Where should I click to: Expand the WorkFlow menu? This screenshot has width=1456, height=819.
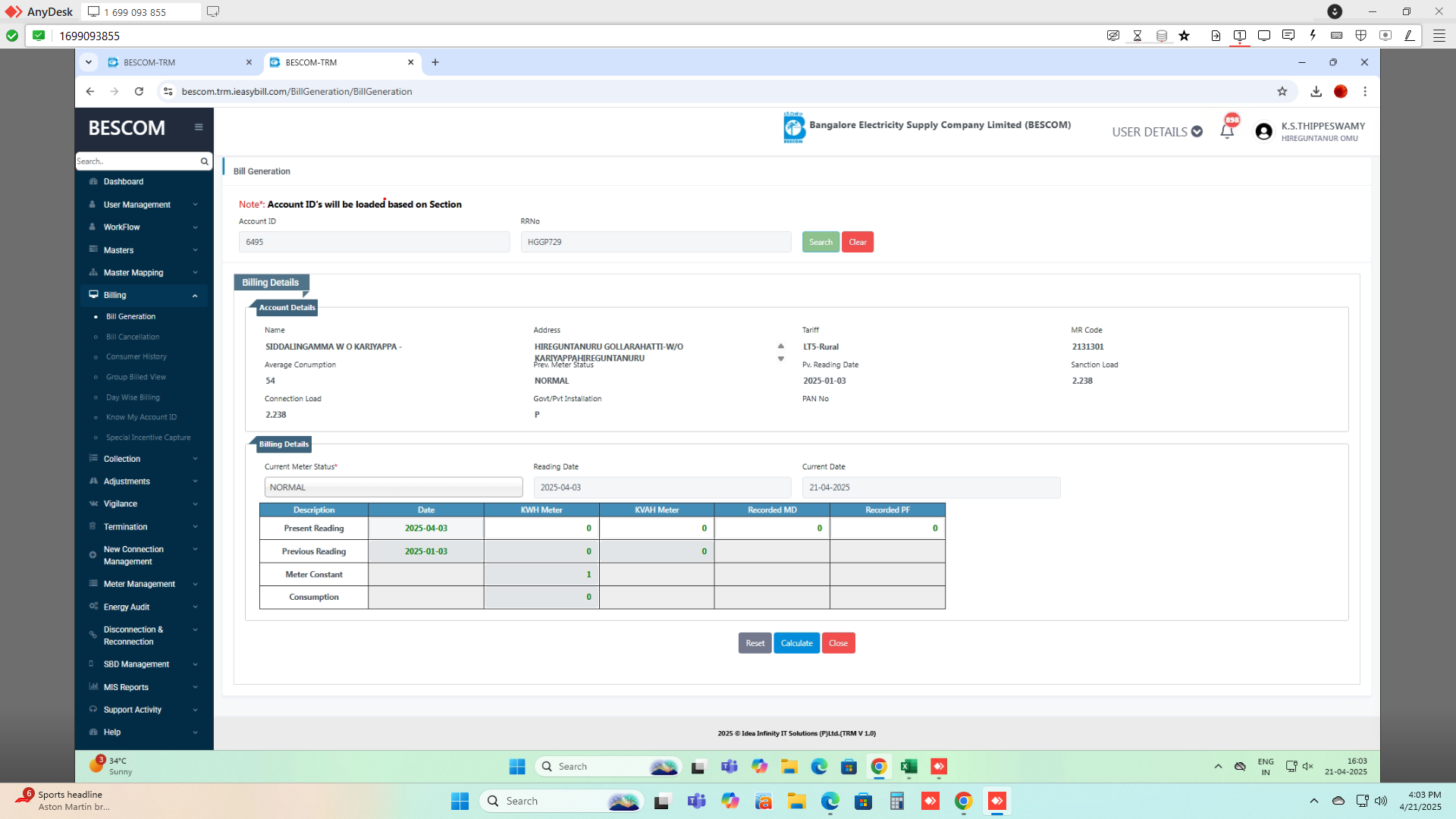[x=144, y=227]
